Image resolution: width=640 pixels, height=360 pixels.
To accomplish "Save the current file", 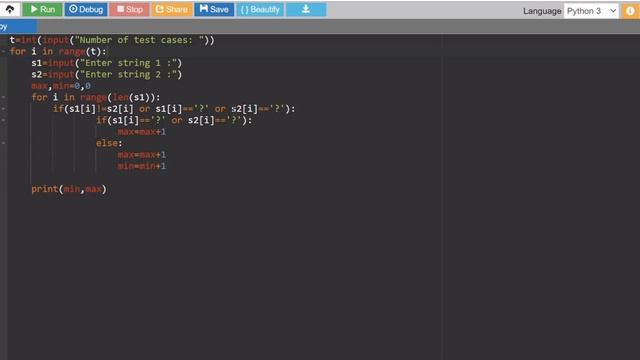I will pos(214,9).
